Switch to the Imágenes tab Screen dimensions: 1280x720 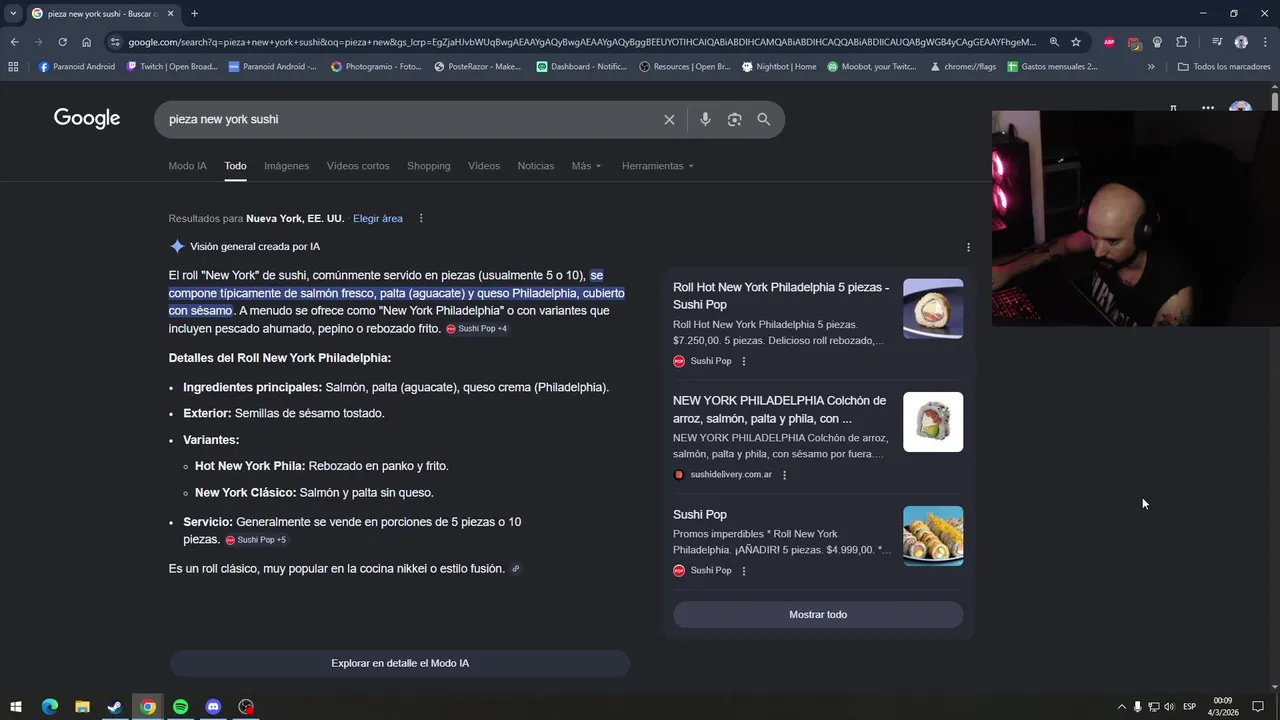point(286,166)
